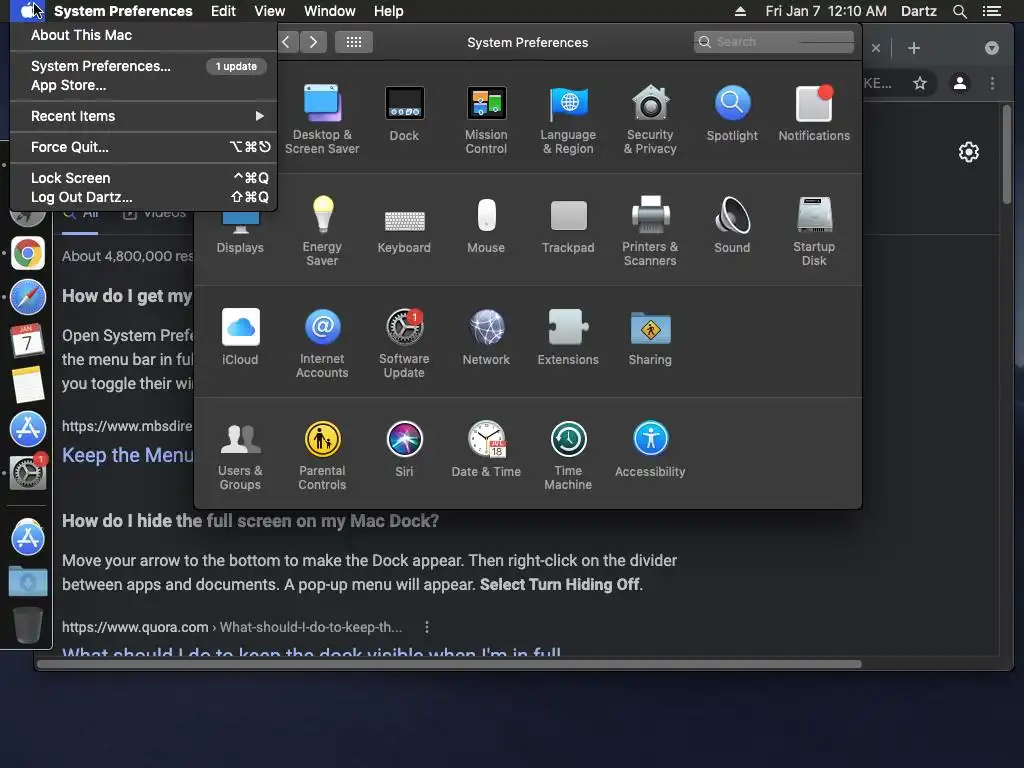Viewport: 1024px width, 768px height.
Task: Open Printers & Scanners pane
Action: 650,231
